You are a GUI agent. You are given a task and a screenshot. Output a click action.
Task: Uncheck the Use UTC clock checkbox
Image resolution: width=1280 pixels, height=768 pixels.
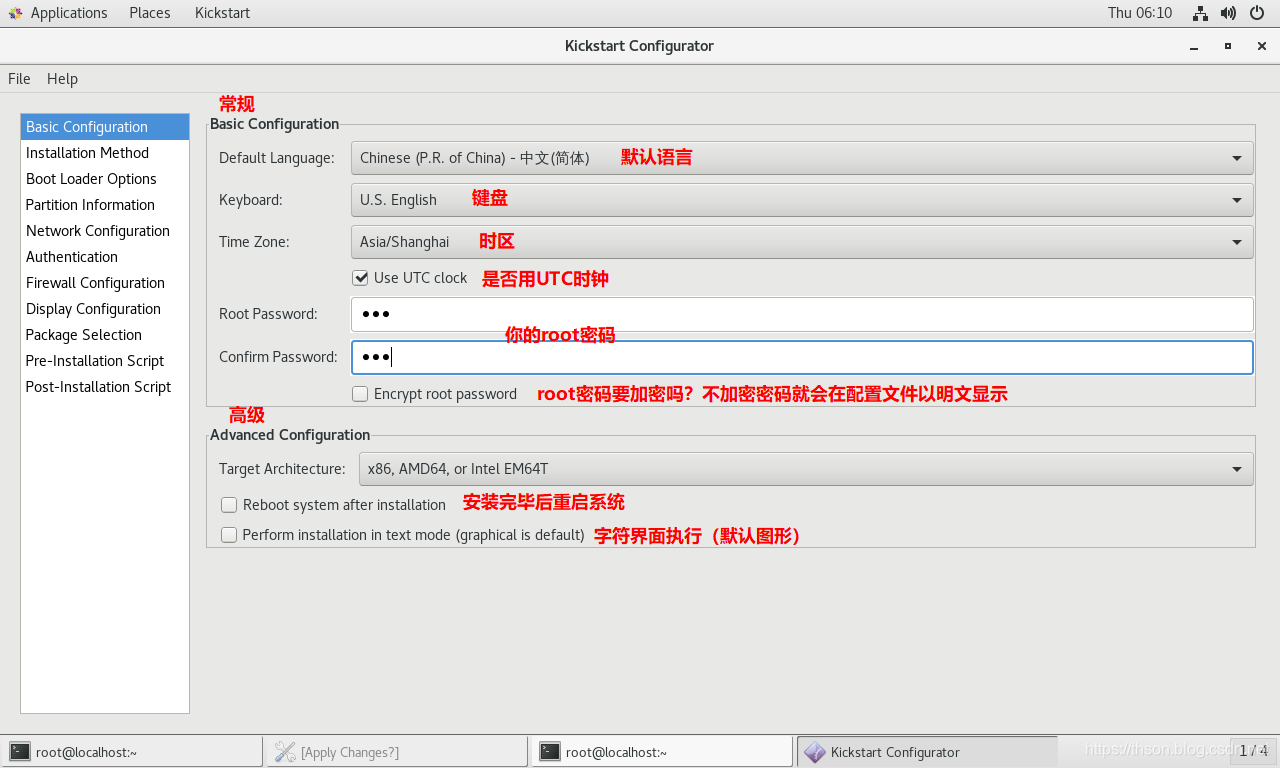click(360, 278)
